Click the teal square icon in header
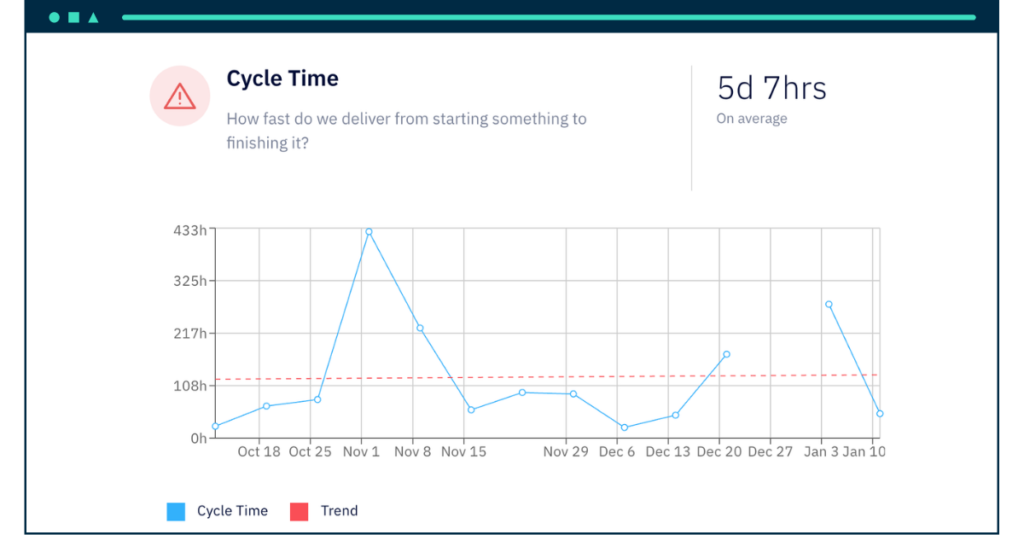This screenshot has height=535, width=1024. point(74,18)
